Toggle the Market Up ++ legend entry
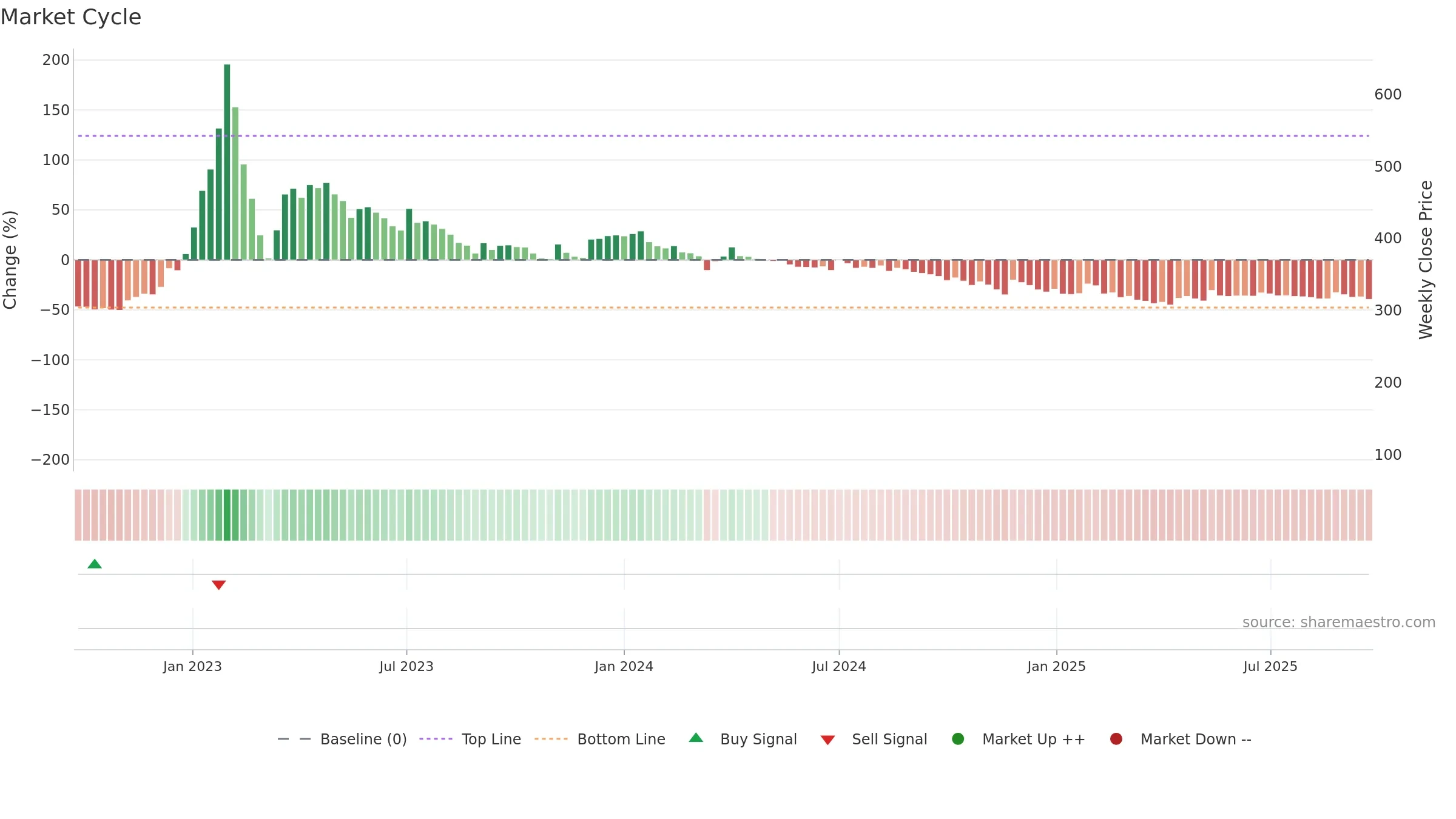Viewport: 1456px width, 819px height. (x=1019, y=739)
